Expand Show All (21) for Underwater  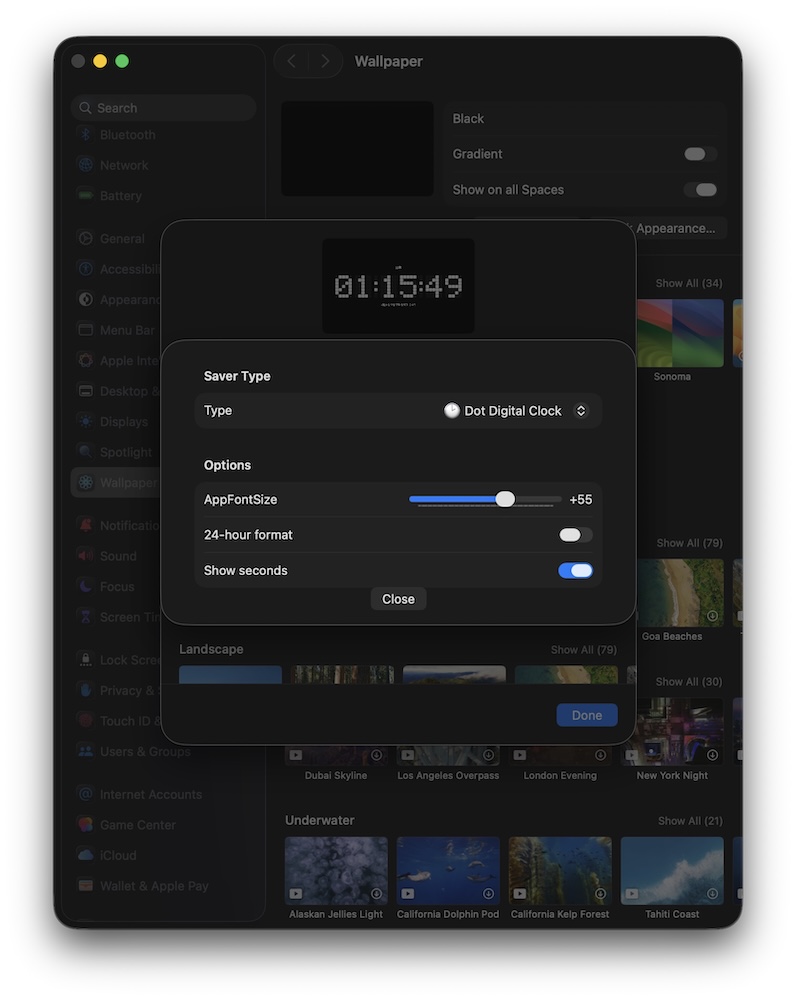click(x=690, y=821)
